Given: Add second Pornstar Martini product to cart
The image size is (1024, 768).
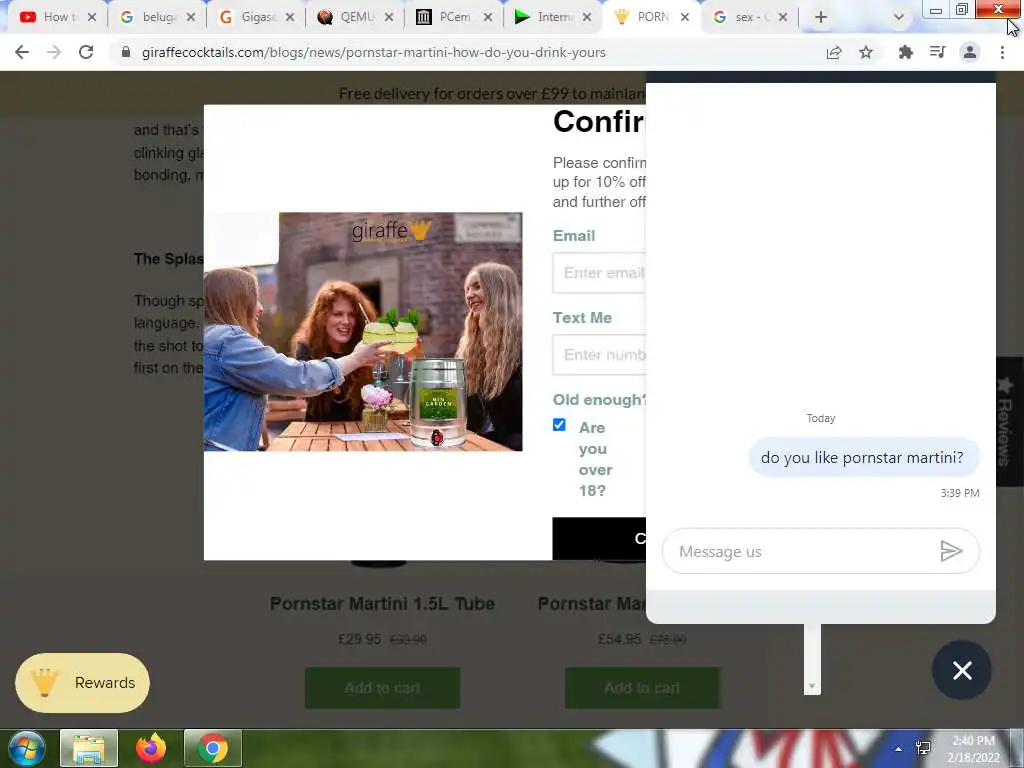Looking at the screenshot, I should point(642,688).
